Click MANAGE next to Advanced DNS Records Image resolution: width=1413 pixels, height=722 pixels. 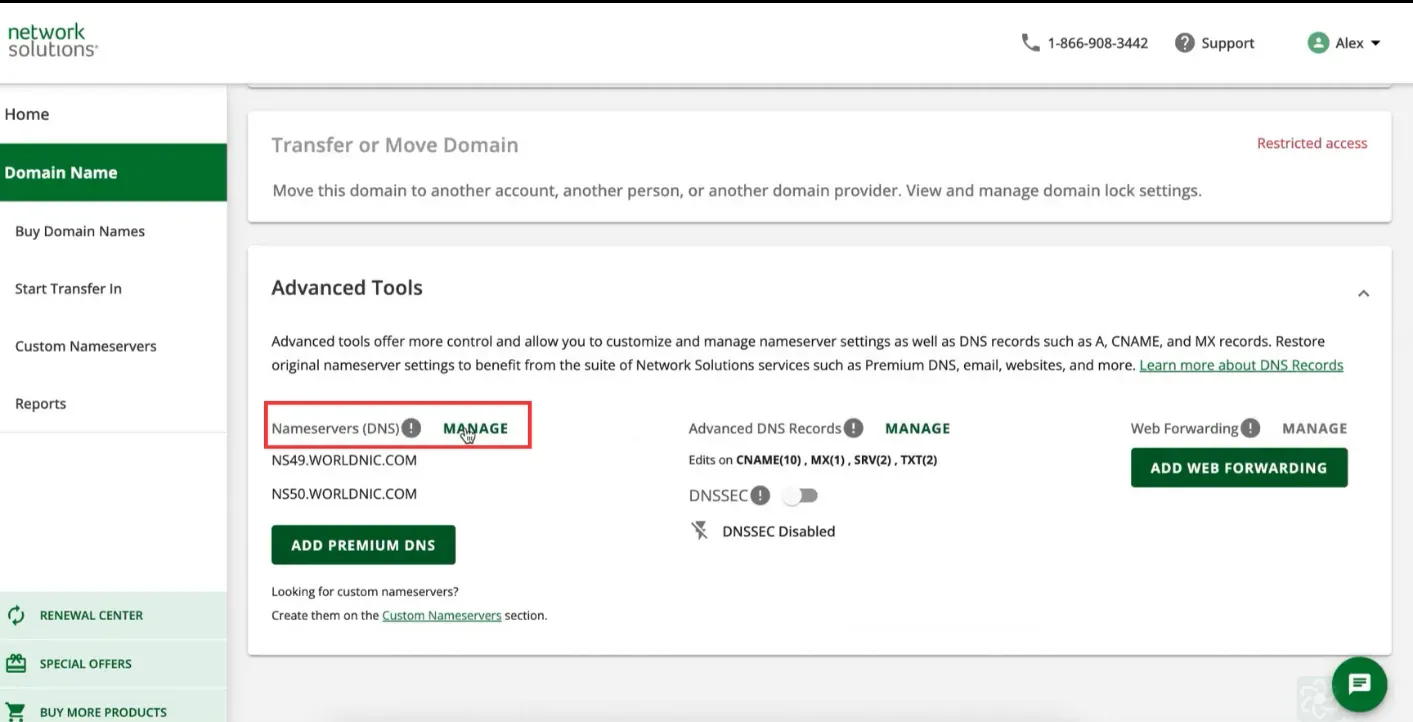pyautogui.click(x=917, y=428)
